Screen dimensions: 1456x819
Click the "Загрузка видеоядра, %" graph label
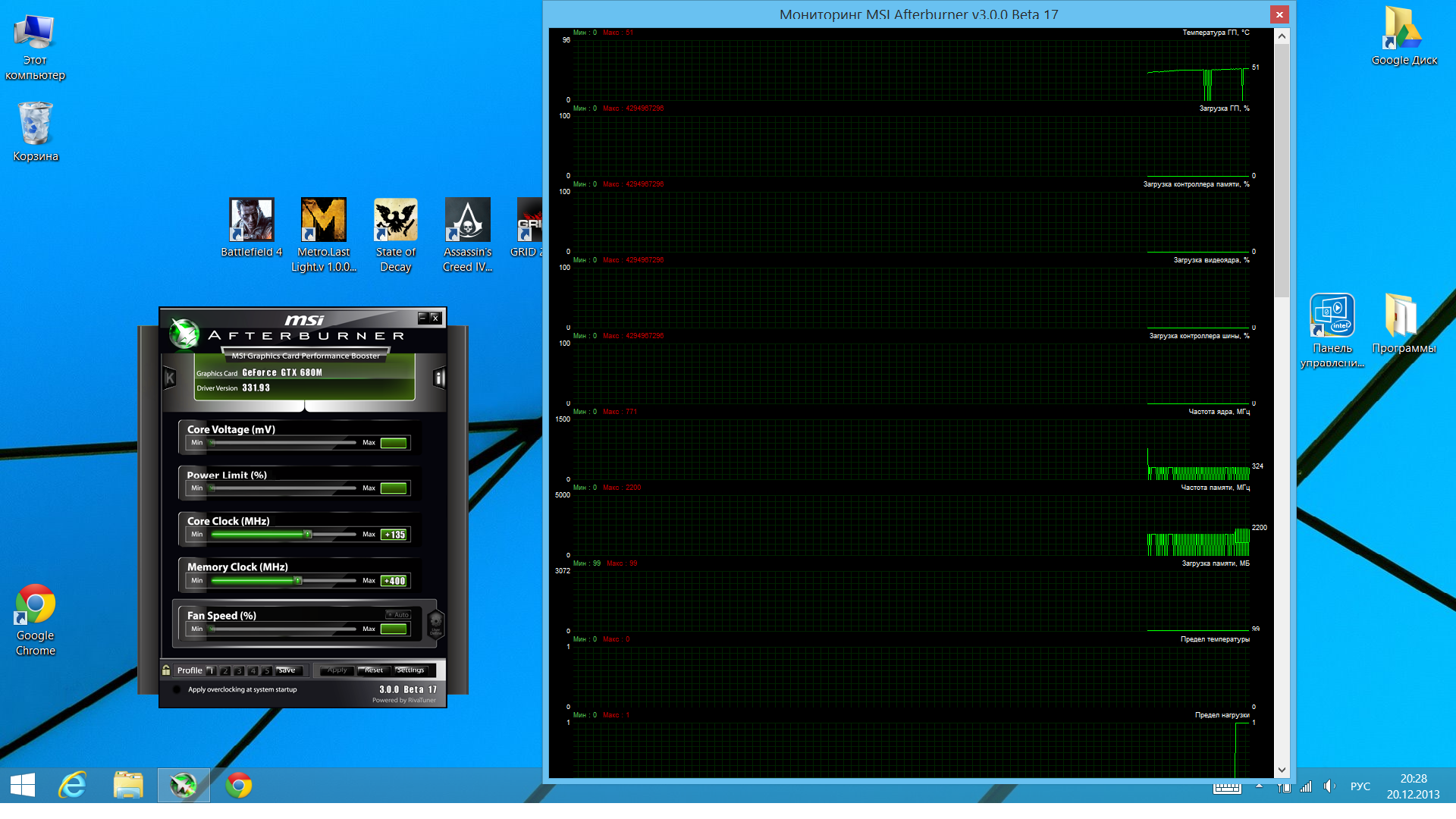click(1211, 260)
